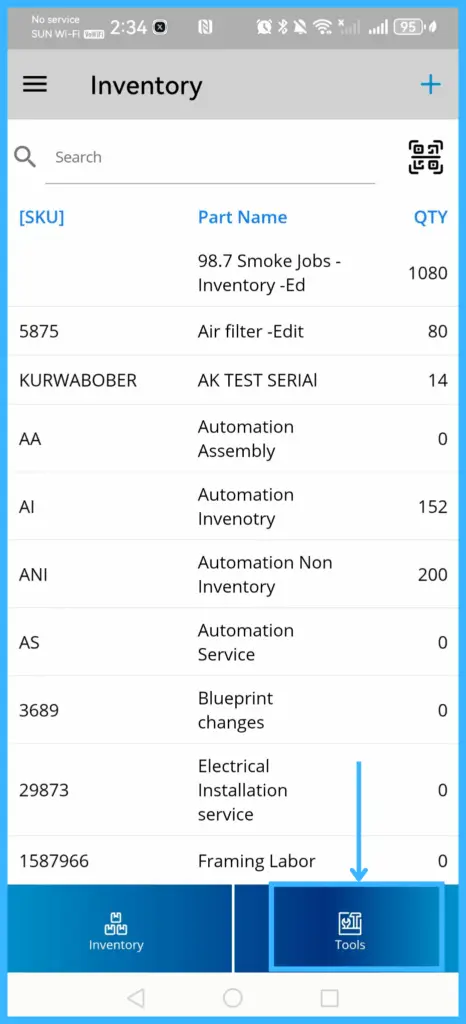Tap the Android back navigation icon
466x1024 pixels.
(x=136, y=998)
